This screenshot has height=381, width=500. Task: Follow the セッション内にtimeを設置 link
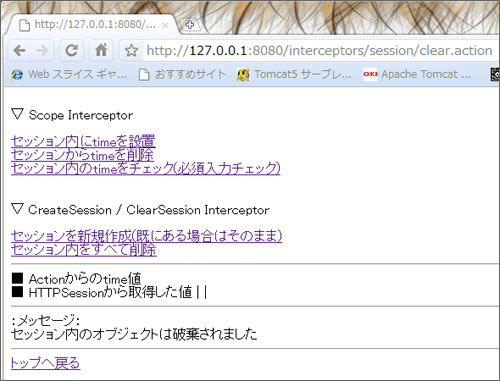tap(83, 141)
